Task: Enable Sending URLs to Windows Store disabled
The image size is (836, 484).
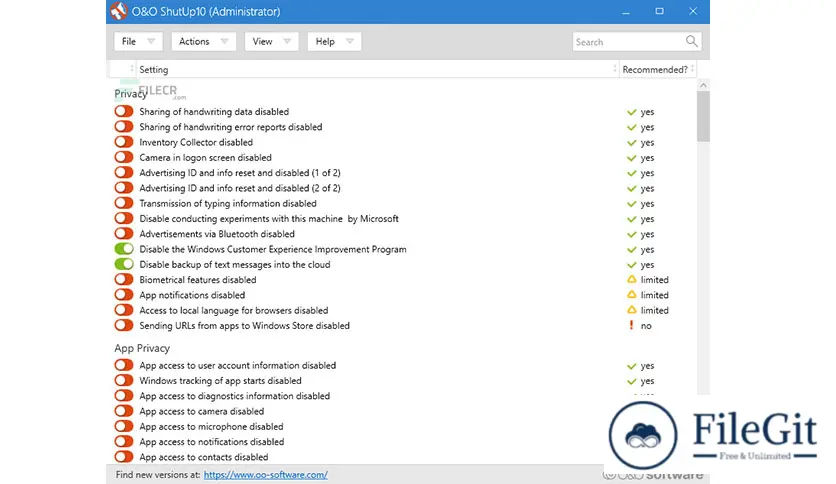Action: (x=124, y=325)
